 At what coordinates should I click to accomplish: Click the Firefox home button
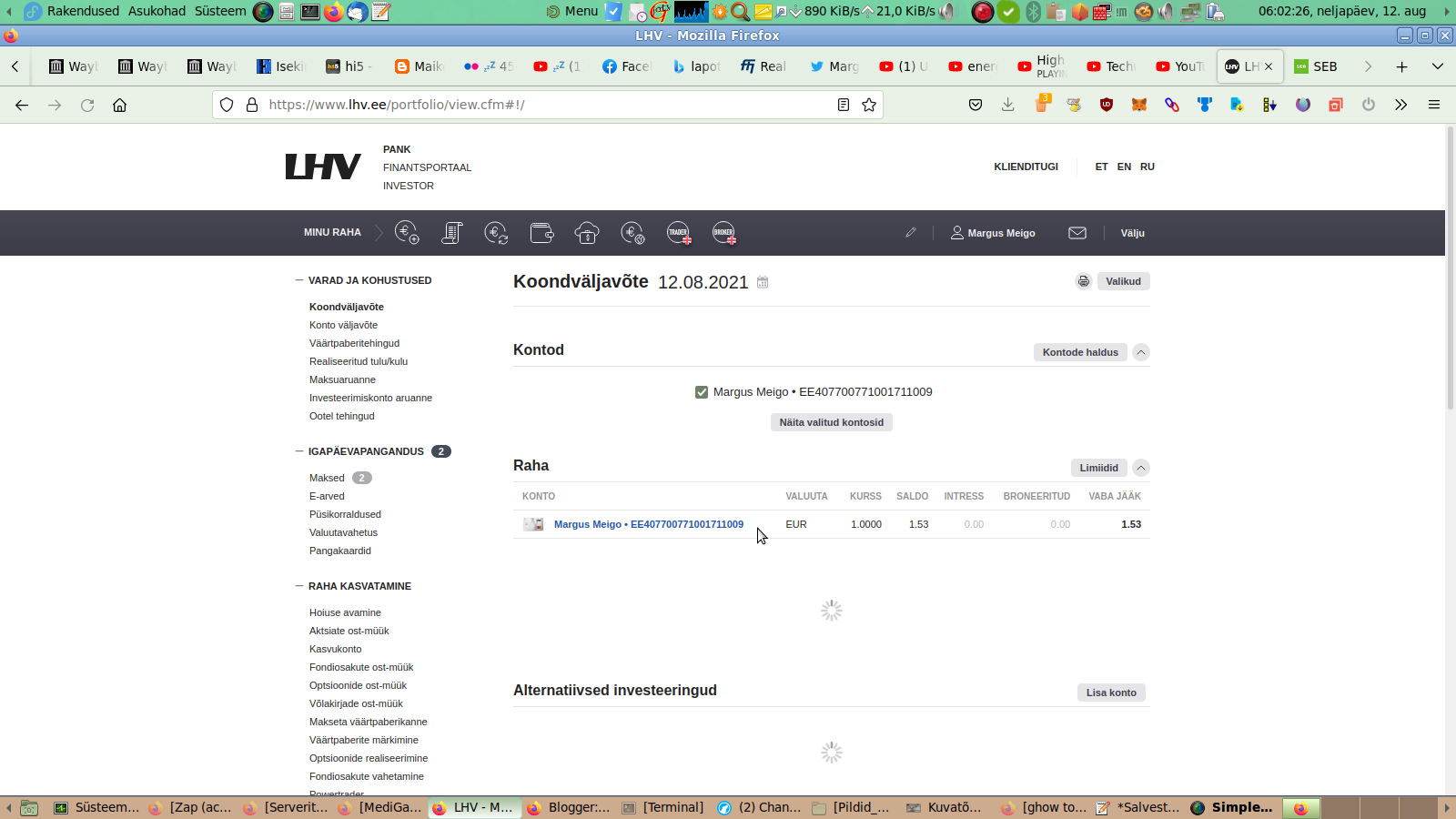[119, 105]
